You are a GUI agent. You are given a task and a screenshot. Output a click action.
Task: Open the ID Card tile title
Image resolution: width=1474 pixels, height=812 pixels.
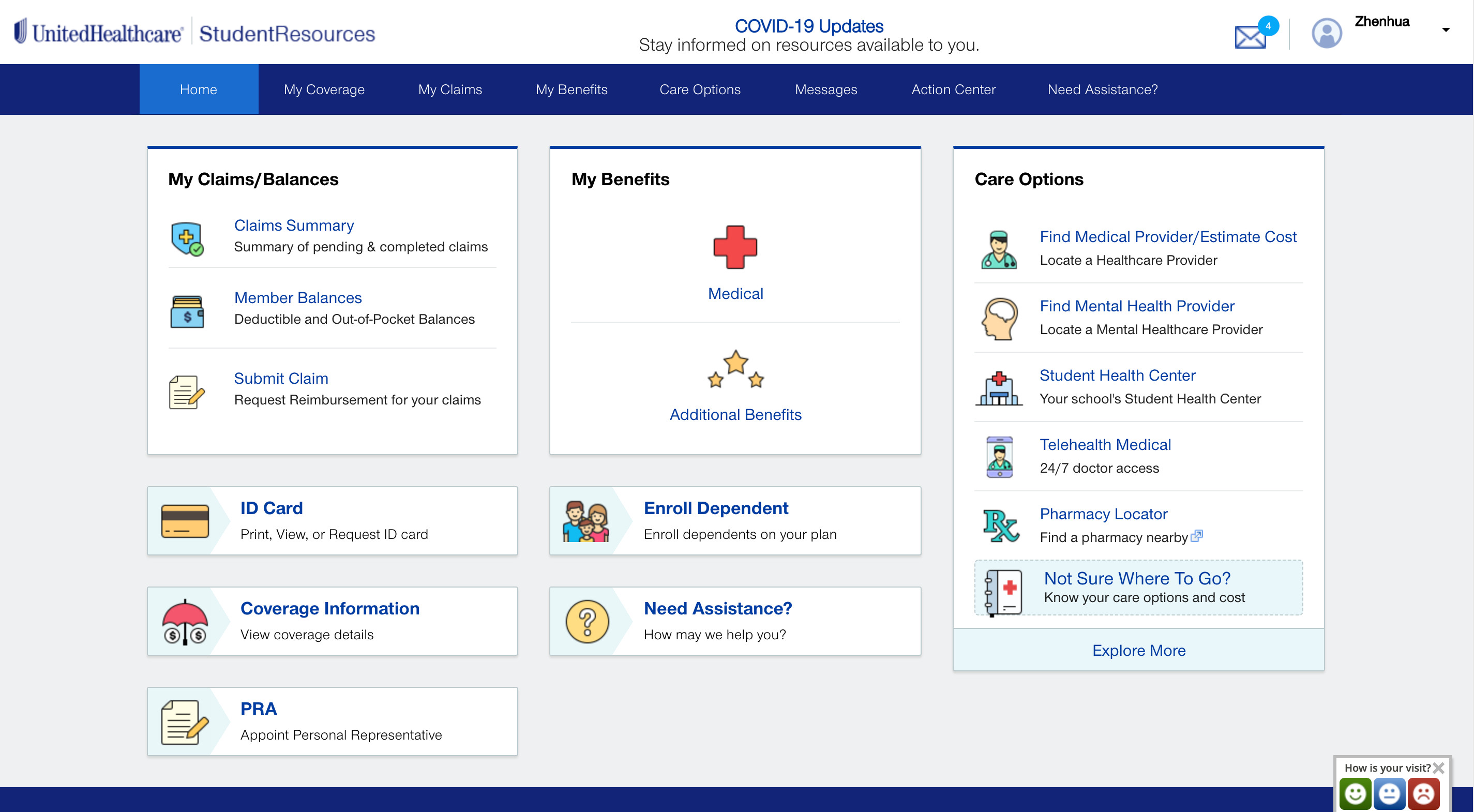[271, 507]
